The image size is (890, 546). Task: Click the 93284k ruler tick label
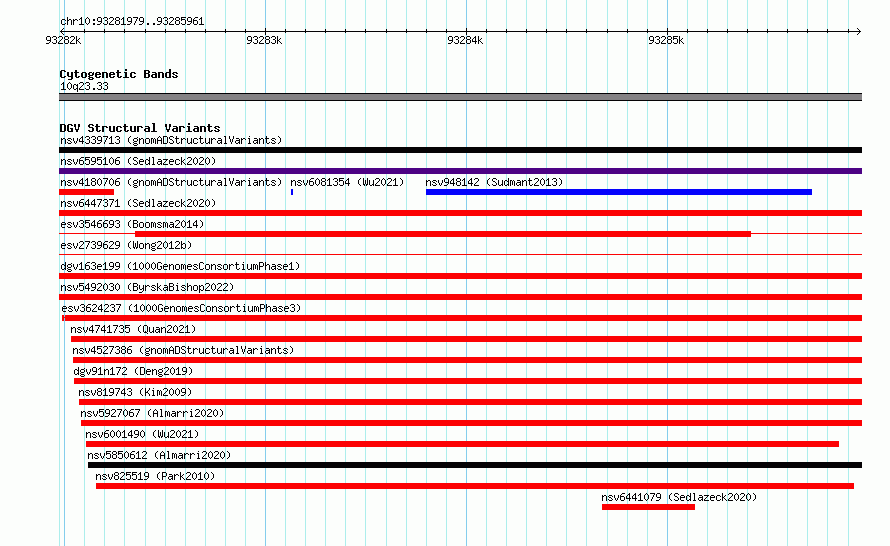coord(465,40)
